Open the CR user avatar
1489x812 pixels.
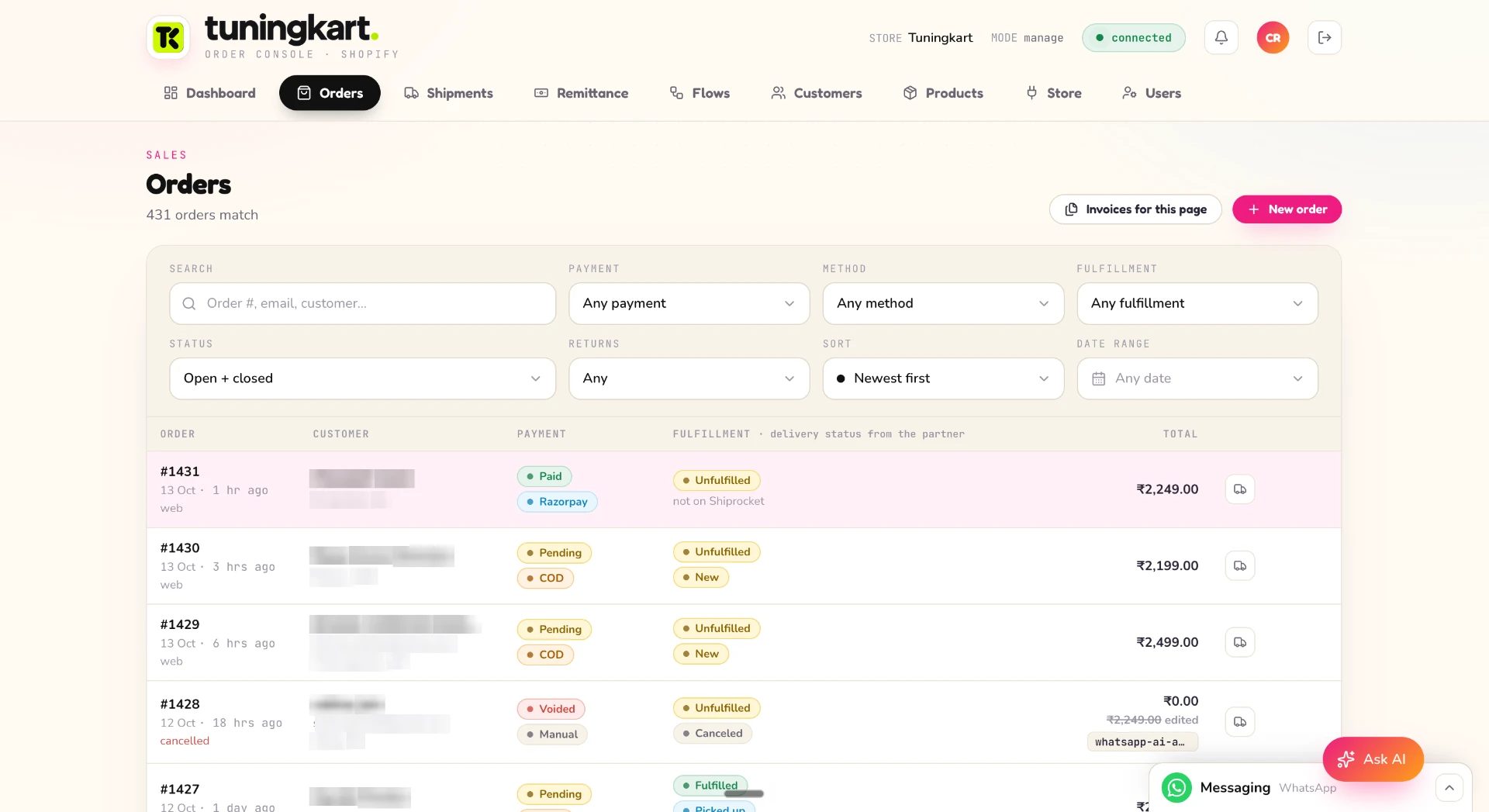click(x=1273, y=37)
